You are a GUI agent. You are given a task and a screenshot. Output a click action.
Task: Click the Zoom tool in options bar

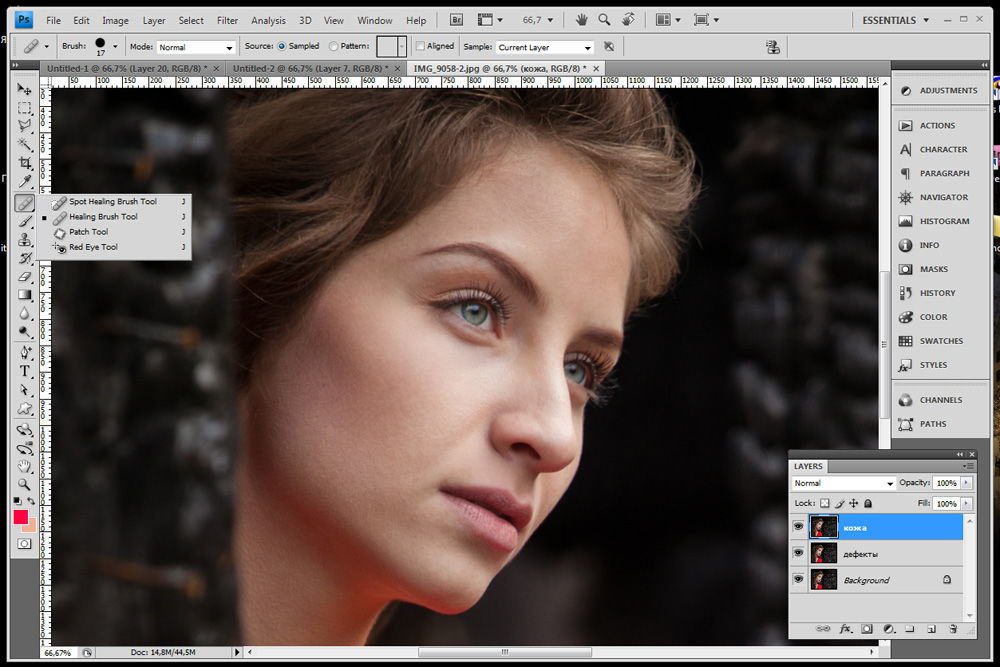coord(604,20)
